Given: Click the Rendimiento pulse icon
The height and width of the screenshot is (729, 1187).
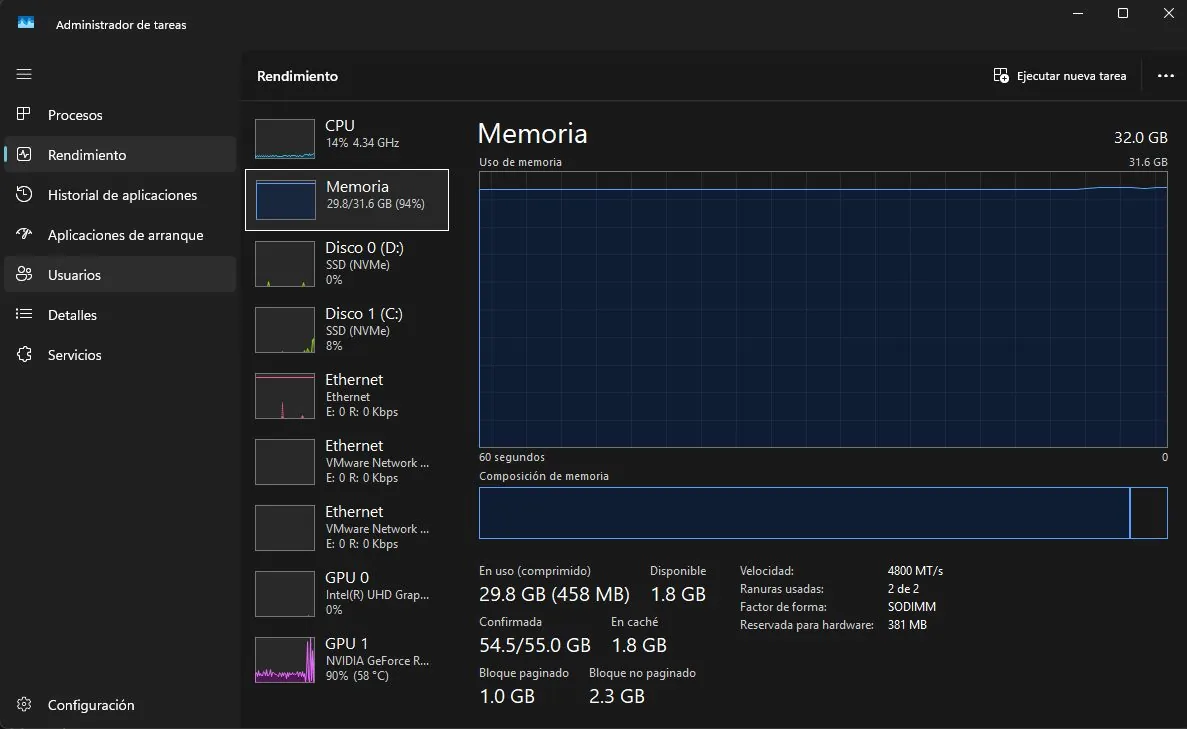Looking at the screenshot, I should click(x=24, y=154).
